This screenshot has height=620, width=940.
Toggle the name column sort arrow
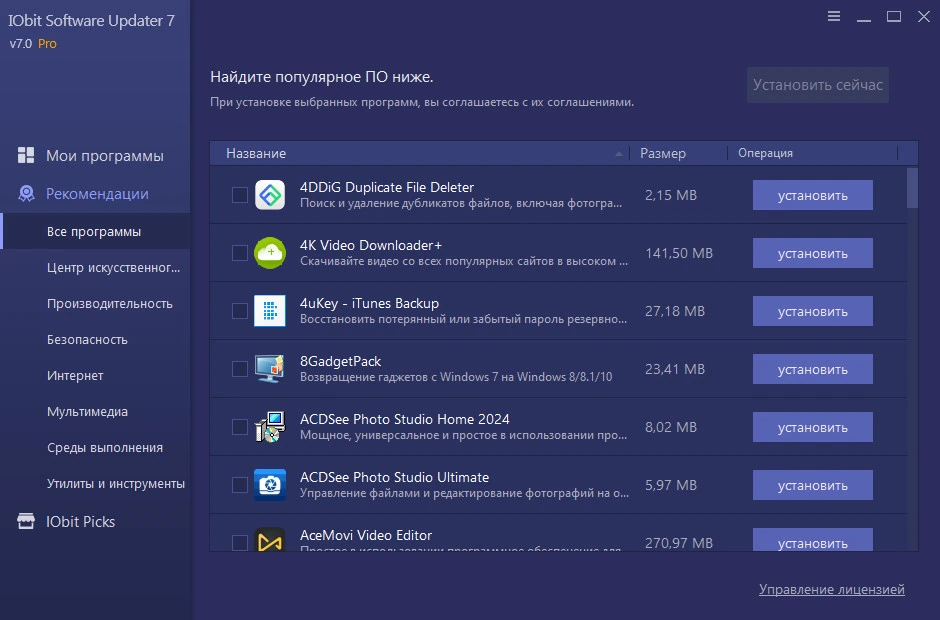click(x=619, y=154)
